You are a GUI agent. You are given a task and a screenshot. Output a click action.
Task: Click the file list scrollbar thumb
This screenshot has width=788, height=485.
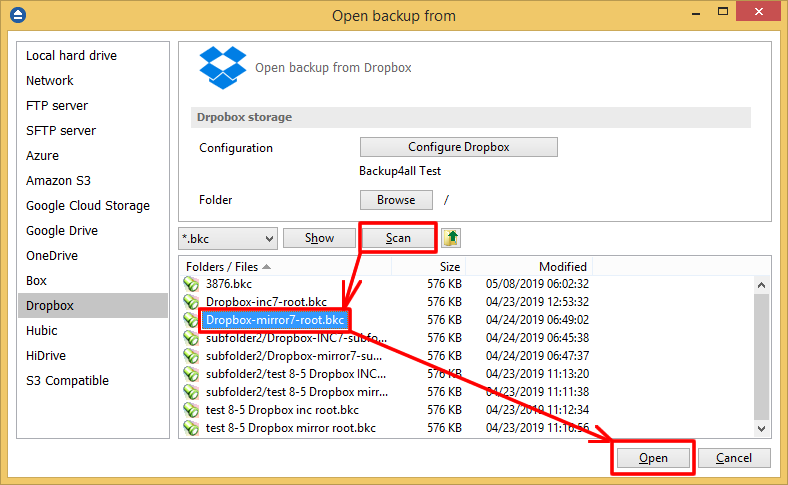(x=761, y=357)
